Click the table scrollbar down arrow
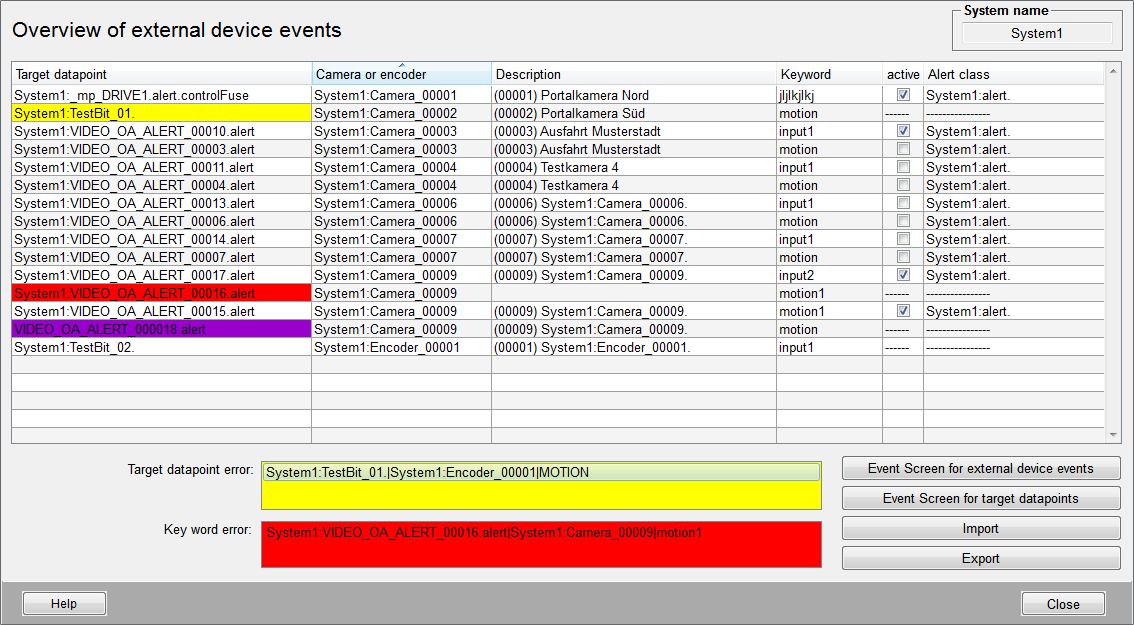 pos(1113,435)
